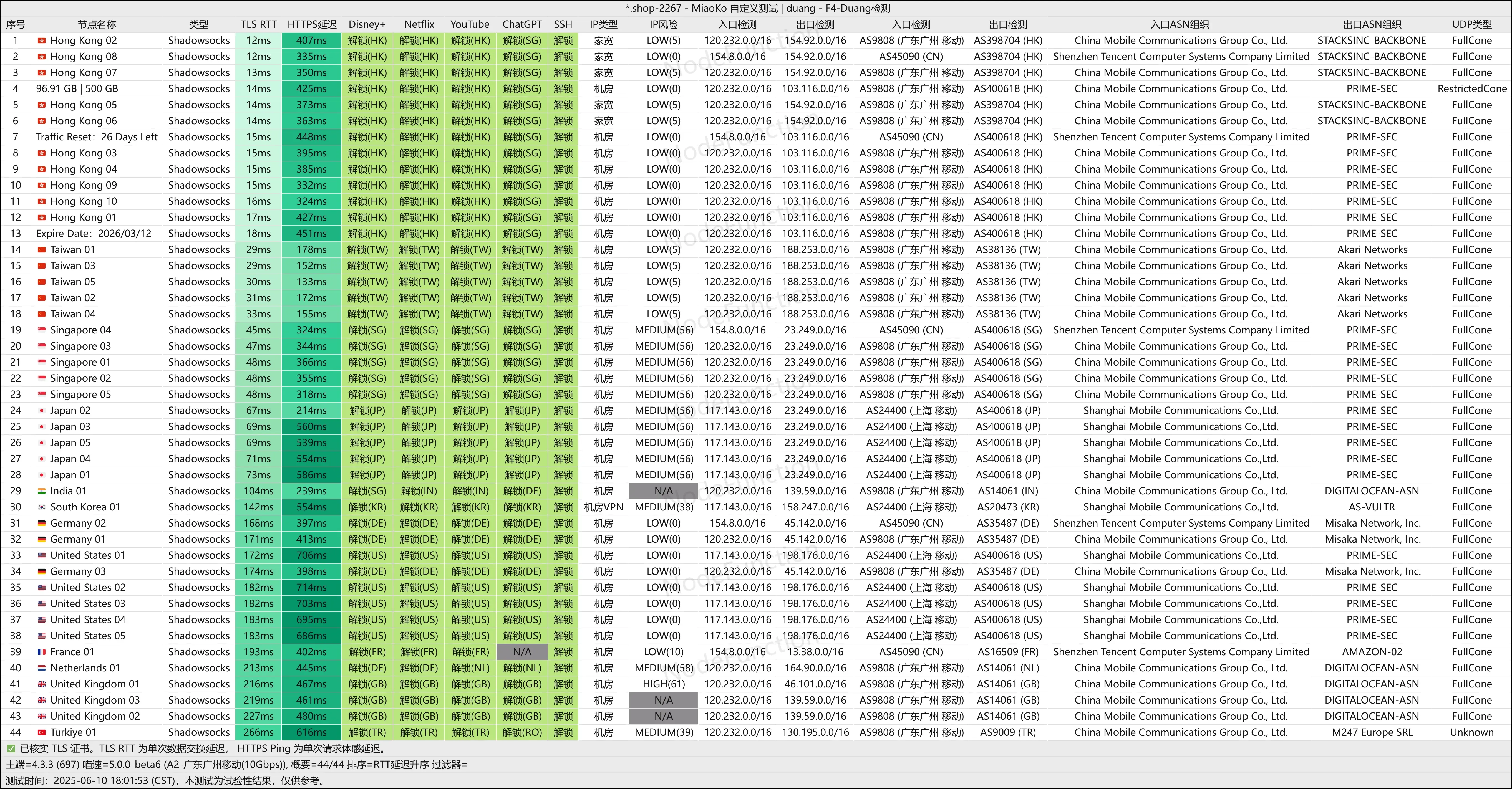Click the UDP类型 column header
The image size is (1512, 789).
(x=1471, y=24)
